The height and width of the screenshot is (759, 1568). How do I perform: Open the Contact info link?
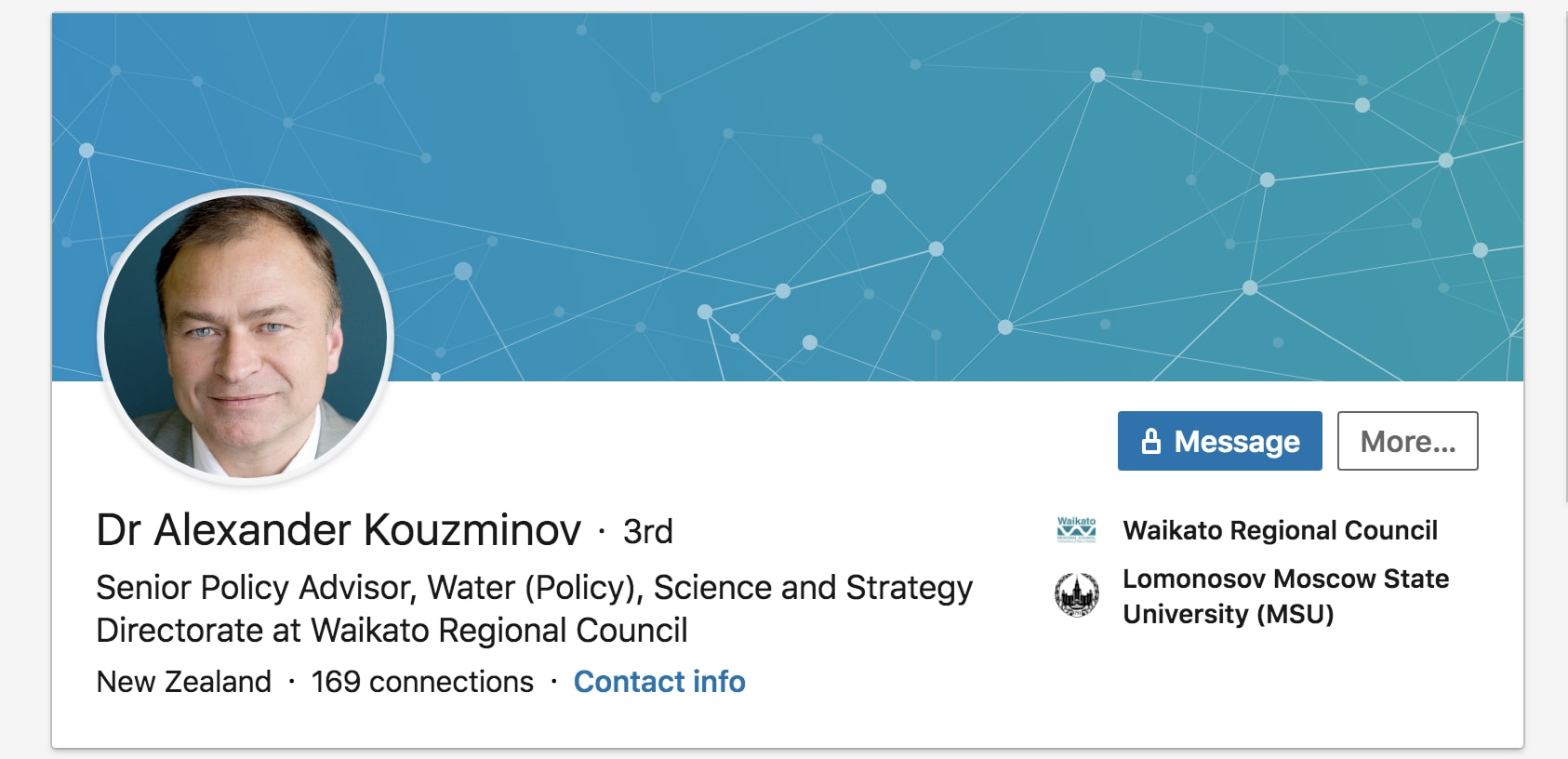coord(659,682)
